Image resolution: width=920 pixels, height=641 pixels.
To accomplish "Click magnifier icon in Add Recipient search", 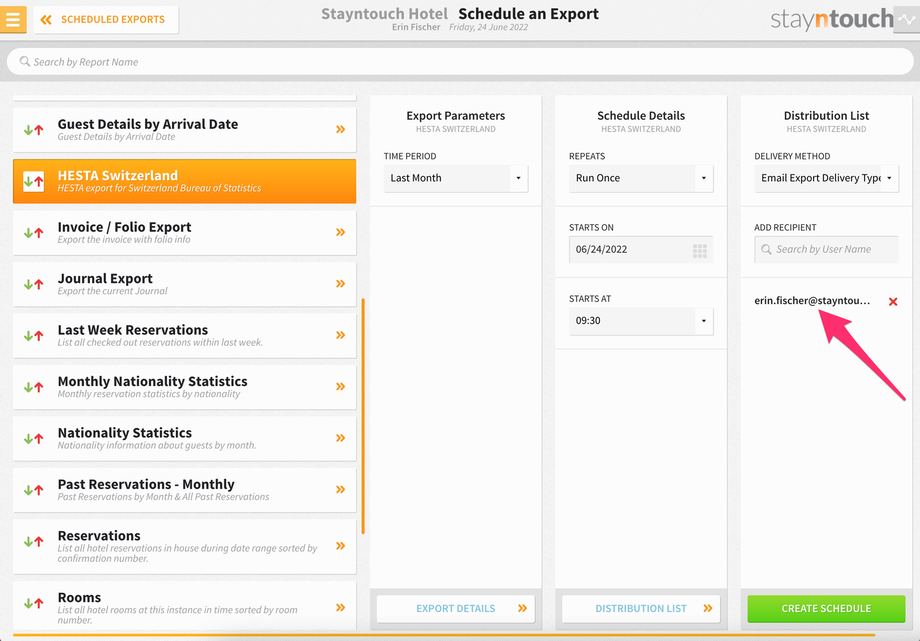I will pyautogui.click(x=766, y=249).
